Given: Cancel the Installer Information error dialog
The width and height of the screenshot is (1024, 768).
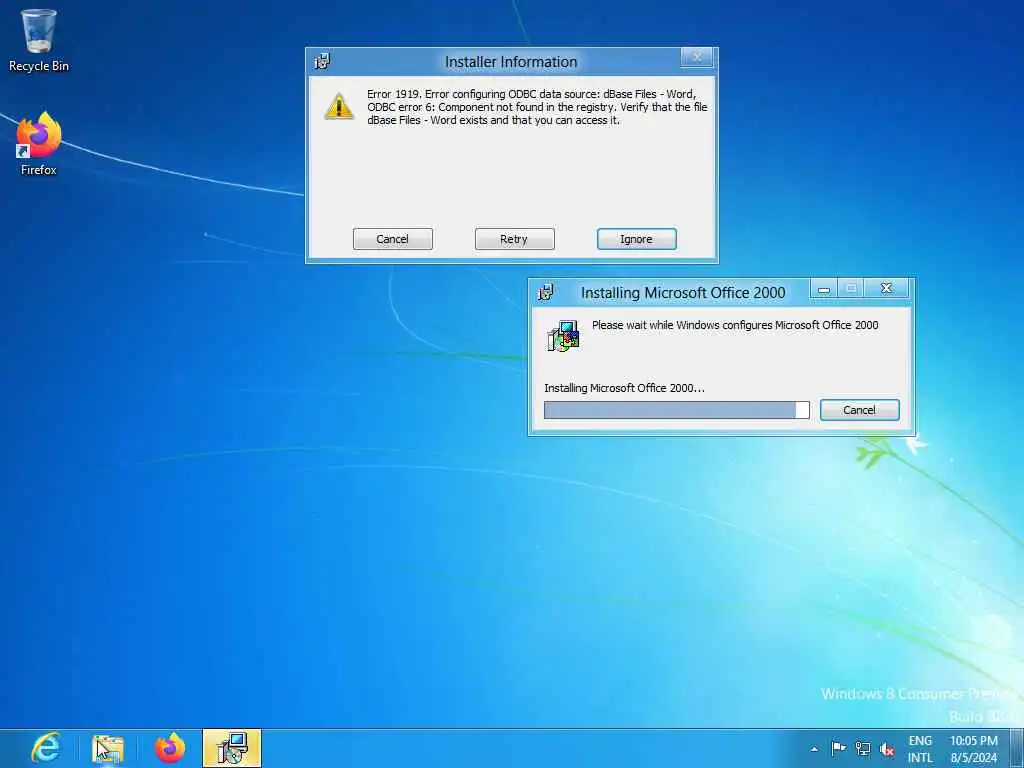Looking at the screenshot, I should click(x=392, y=239).
